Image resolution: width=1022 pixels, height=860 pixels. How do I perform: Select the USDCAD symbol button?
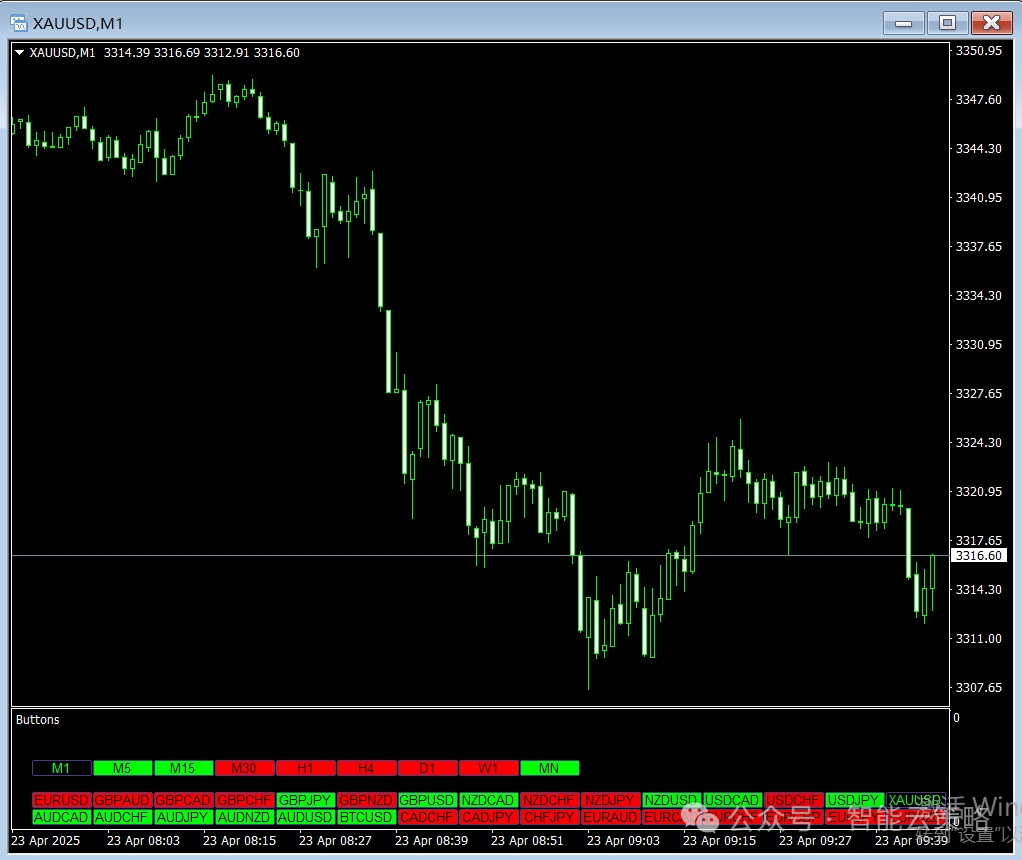[733, 800]
